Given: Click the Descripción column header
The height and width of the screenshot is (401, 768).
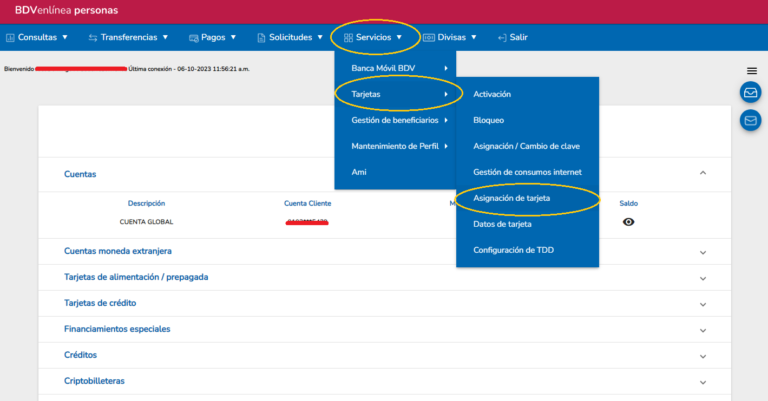Looking at the screenshot, I should 146,203.
